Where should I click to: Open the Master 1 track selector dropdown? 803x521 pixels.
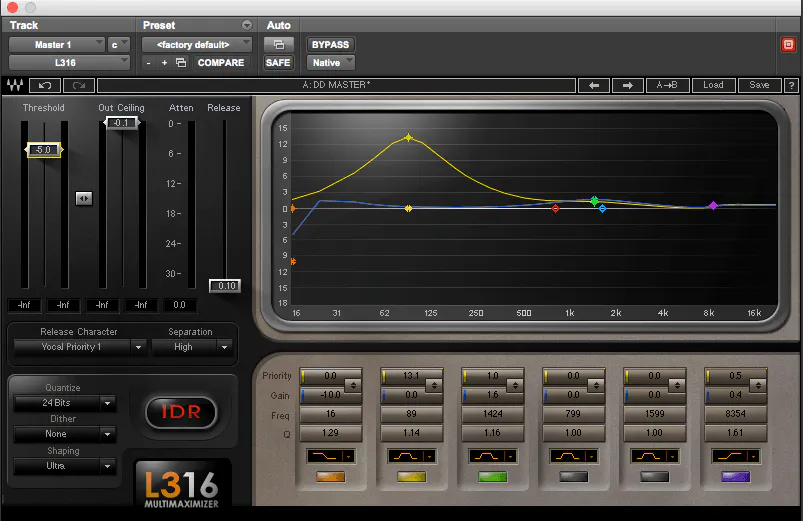(56, 45)
